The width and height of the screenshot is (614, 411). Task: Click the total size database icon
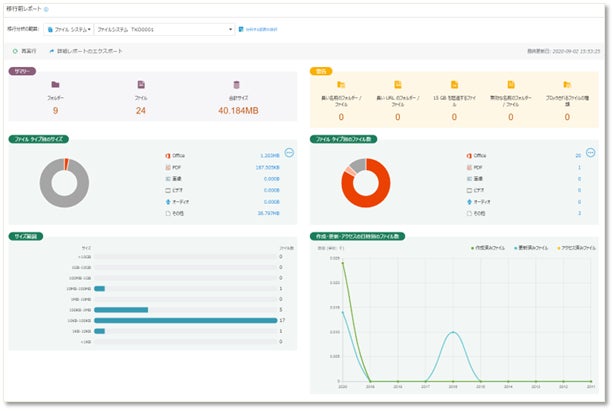[x=236, y=86]
